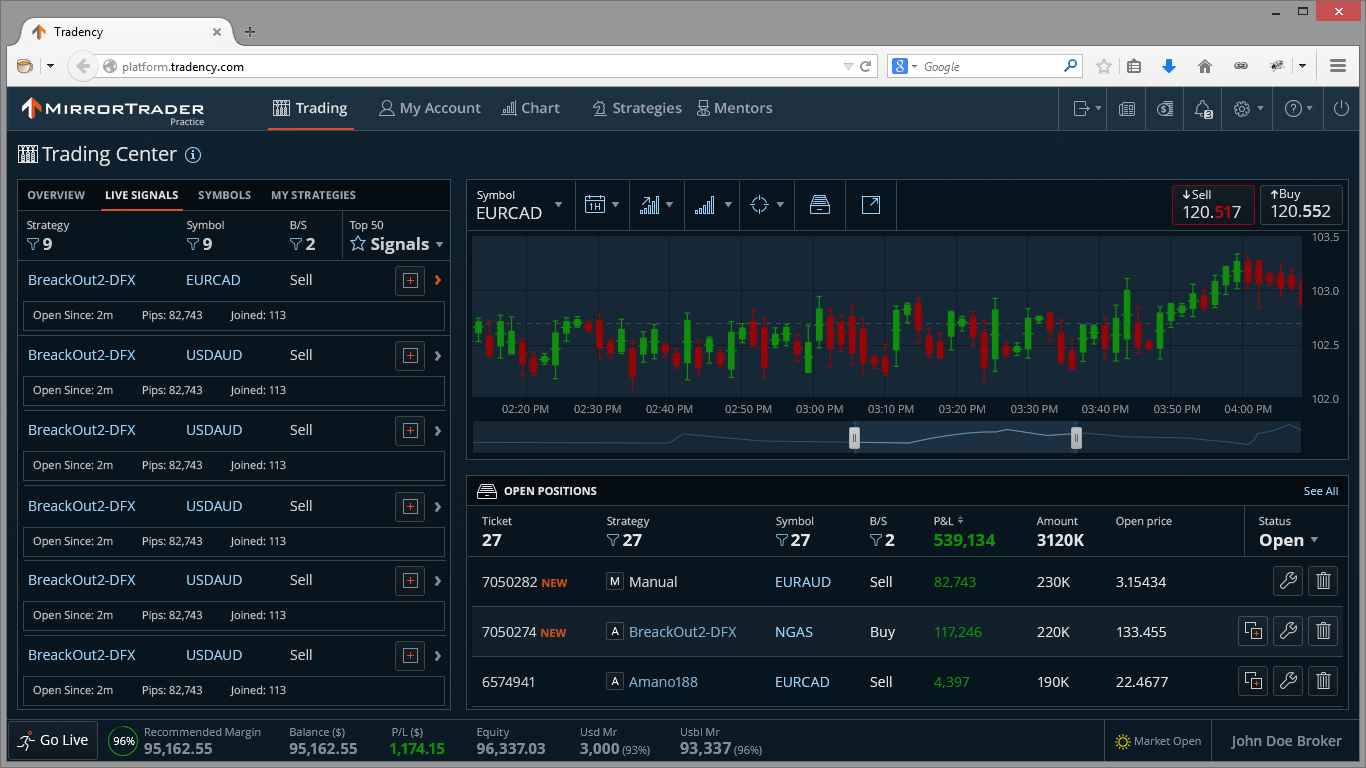Click the power logout icon
The width and height of the screenshot is (1366, 768).
click(1341, 109)
